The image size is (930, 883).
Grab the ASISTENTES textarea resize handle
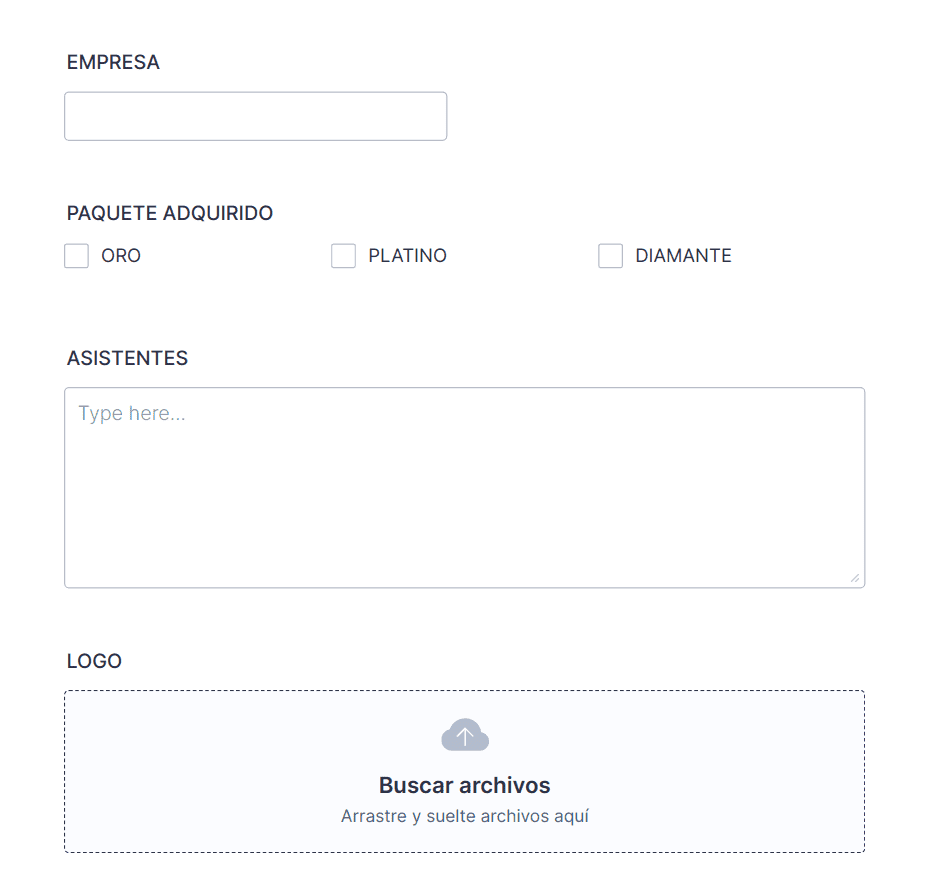[854, 577]
